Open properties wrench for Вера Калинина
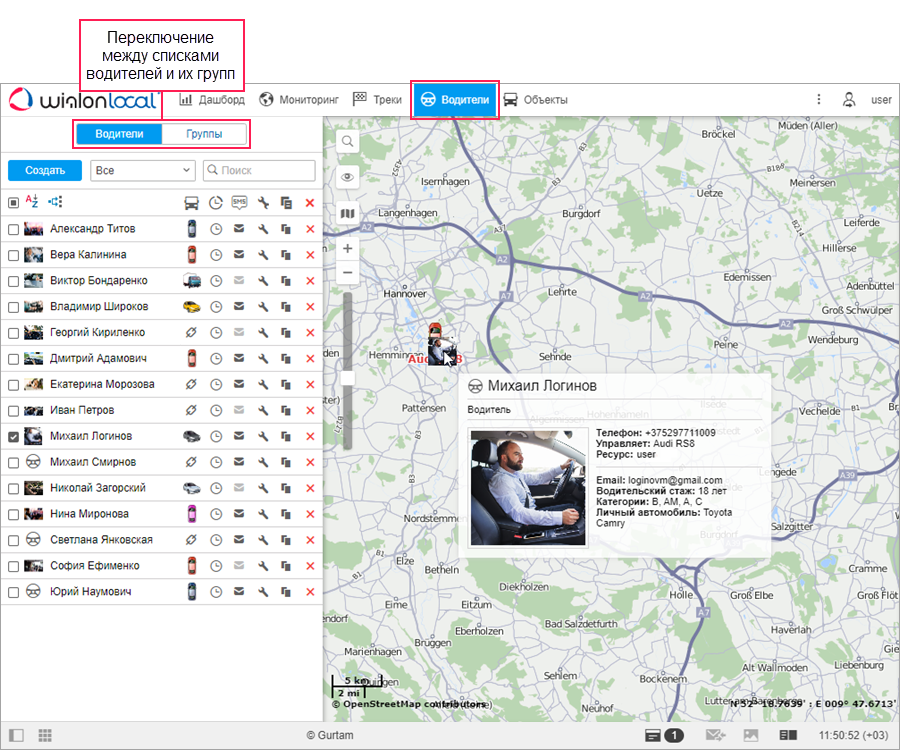The image size is (900, 750). [x=263, y=255]
